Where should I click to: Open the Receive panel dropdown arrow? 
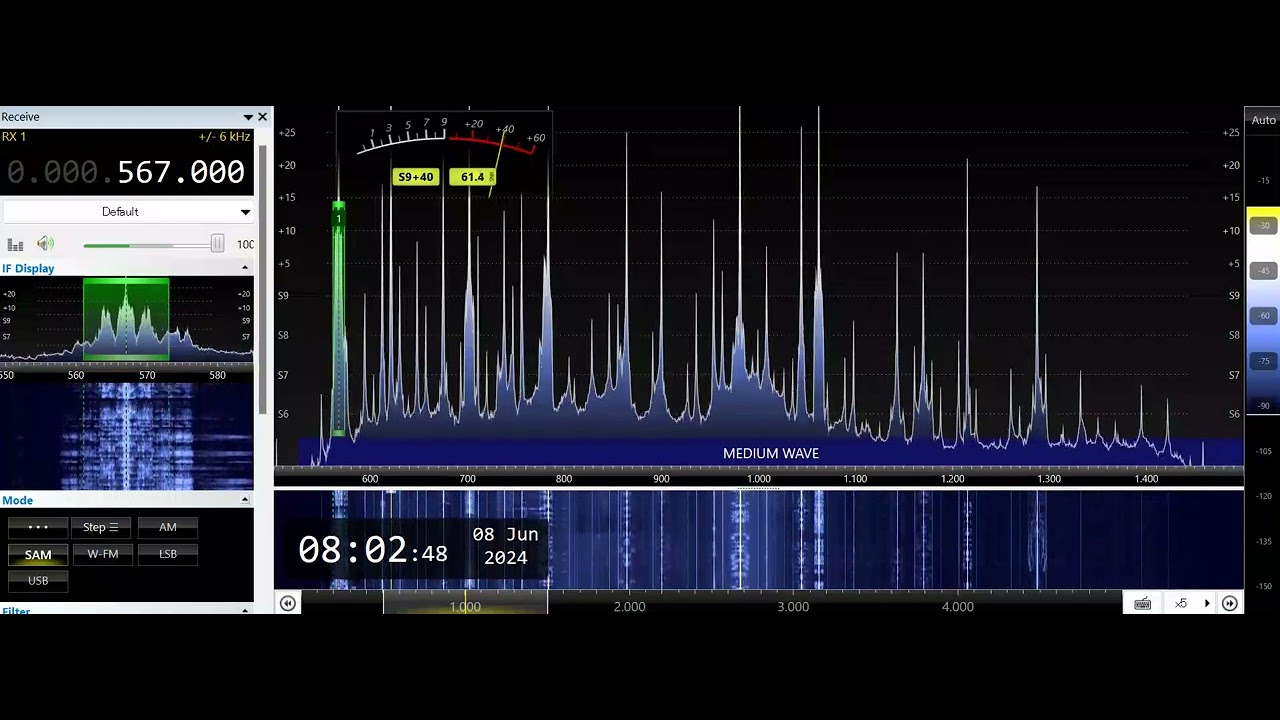248,117
